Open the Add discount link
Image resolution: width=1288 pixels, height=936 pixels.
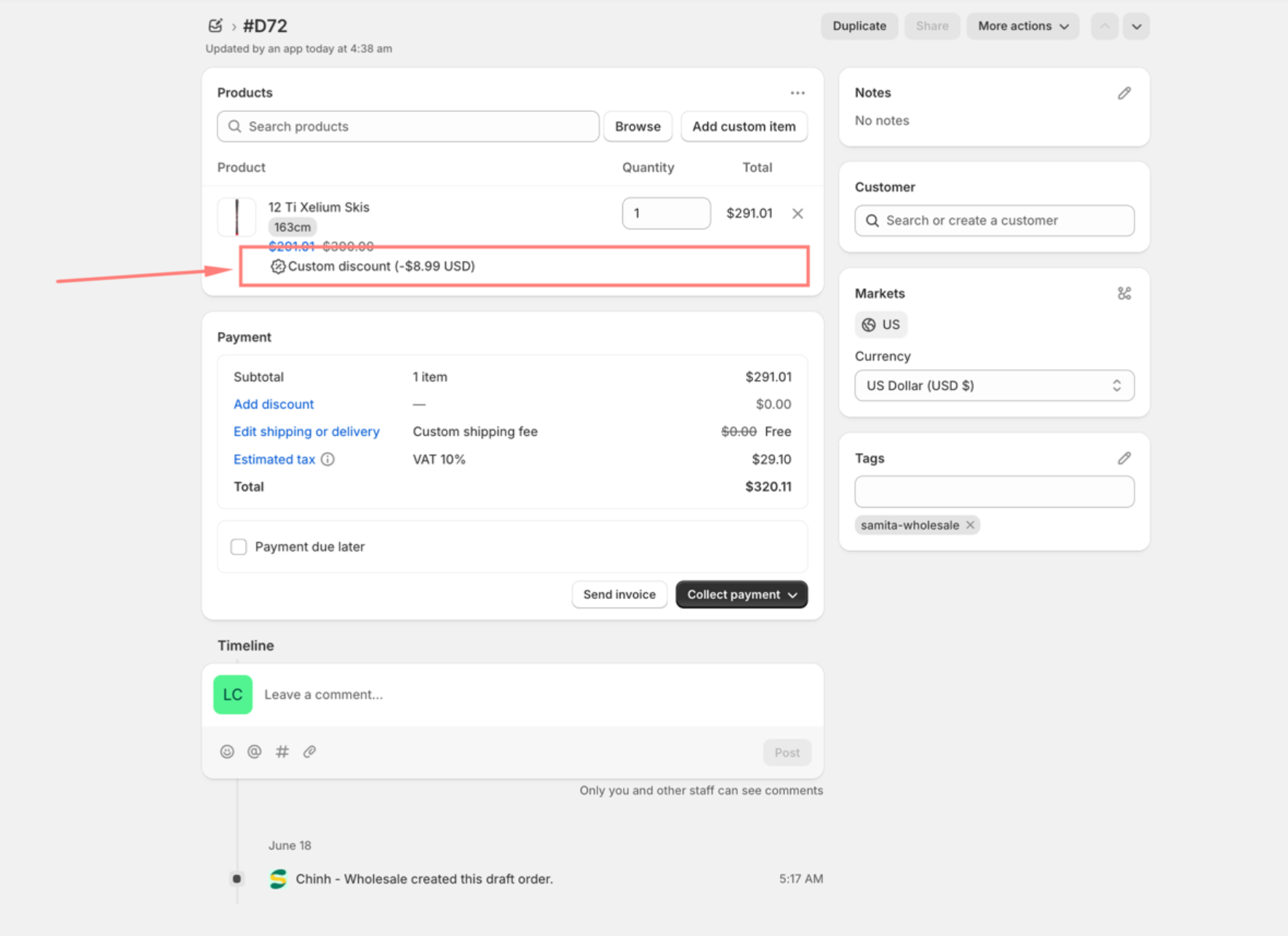click(x=274, y=404)
